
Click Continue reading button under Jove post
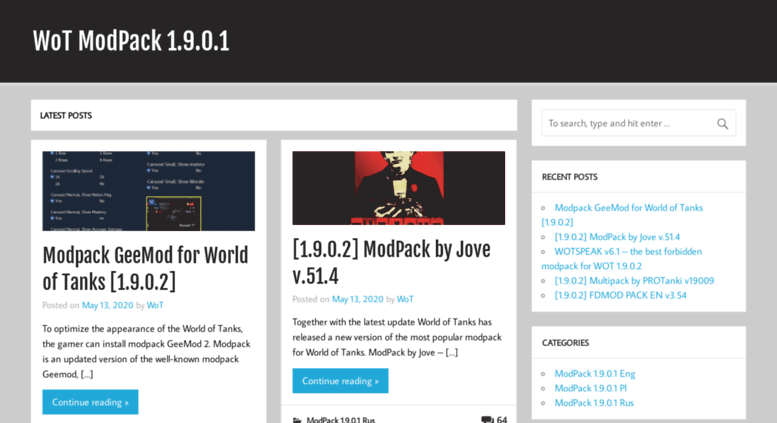(340, 380)
